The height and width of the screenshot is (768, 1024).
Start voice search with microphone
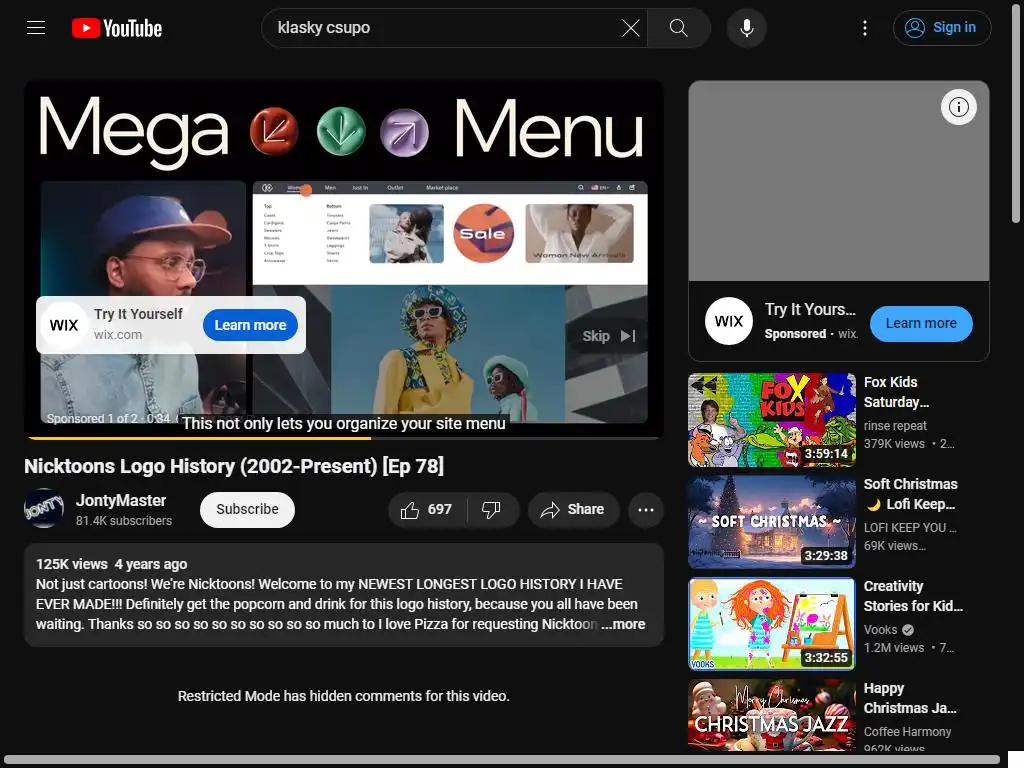pyautogui.click(x=746, y=28)
